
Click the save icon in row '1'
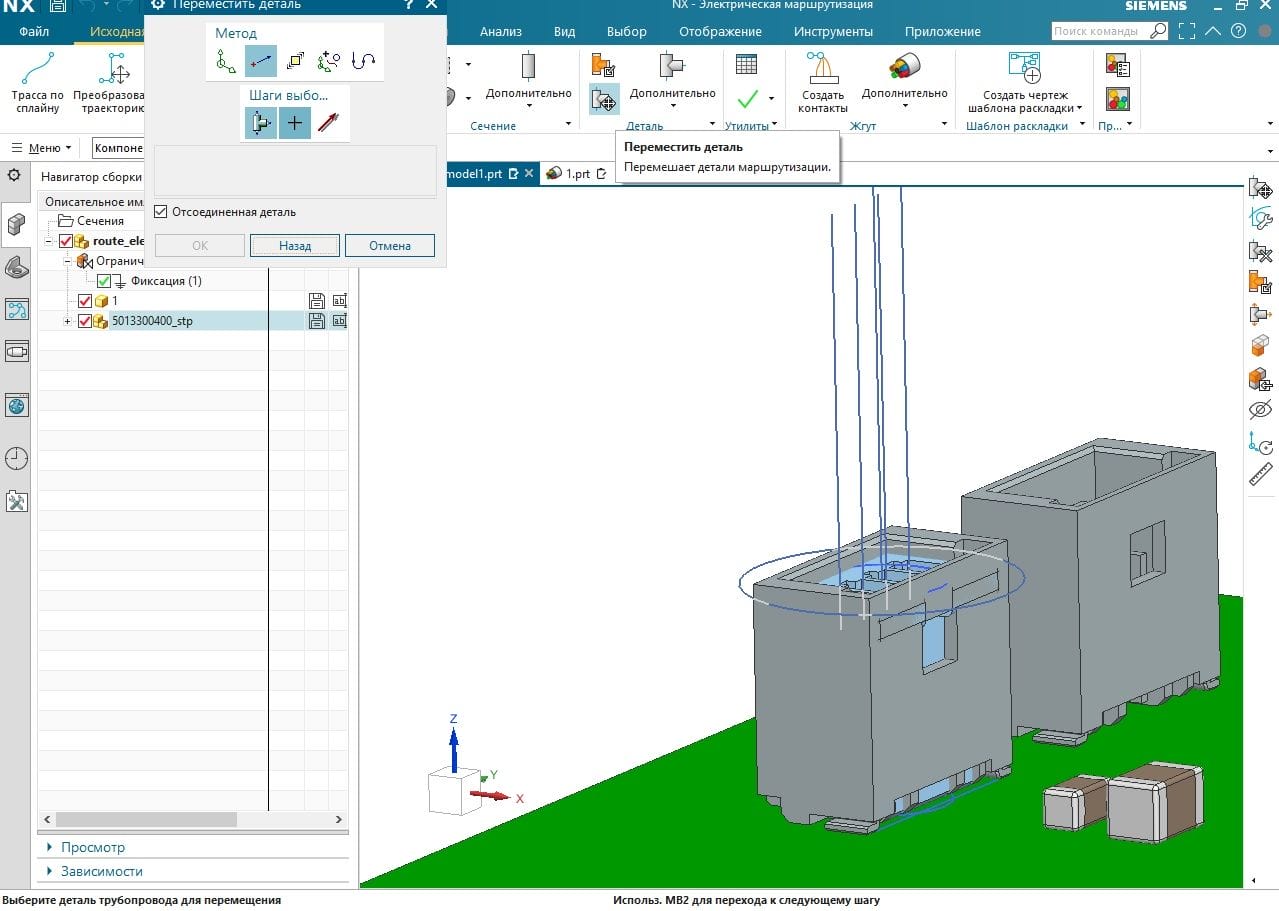[x=317, y=301]
